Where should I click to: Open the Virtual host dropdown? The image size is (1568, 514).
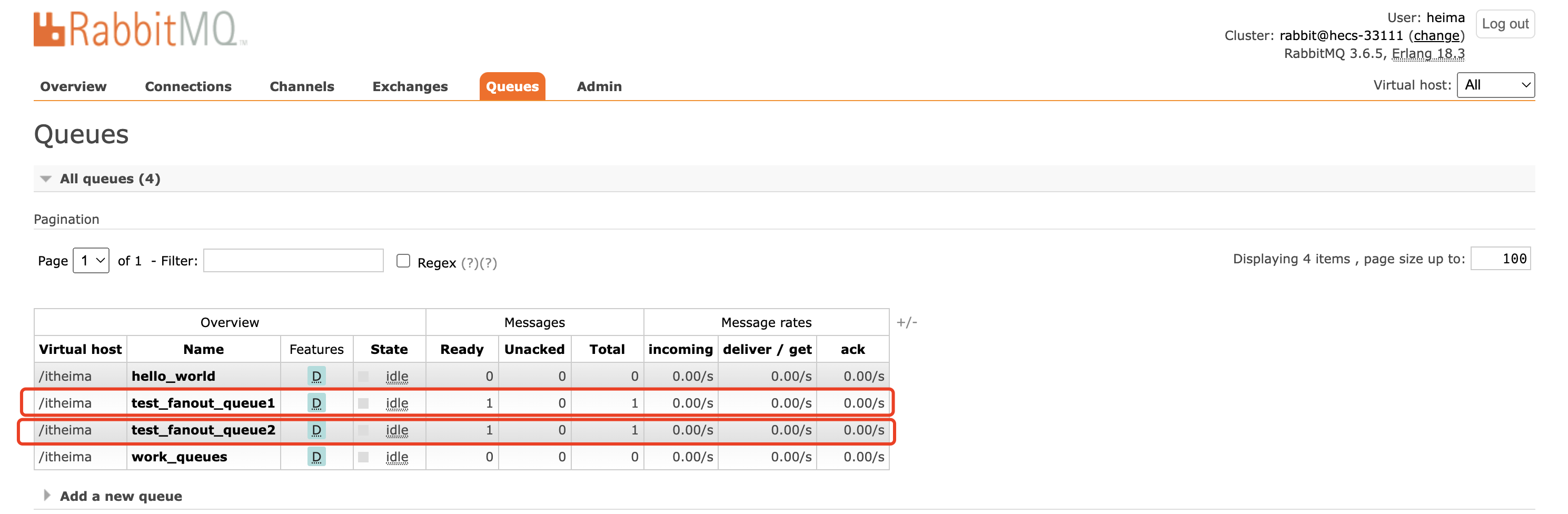click(x=1495, y=85)
